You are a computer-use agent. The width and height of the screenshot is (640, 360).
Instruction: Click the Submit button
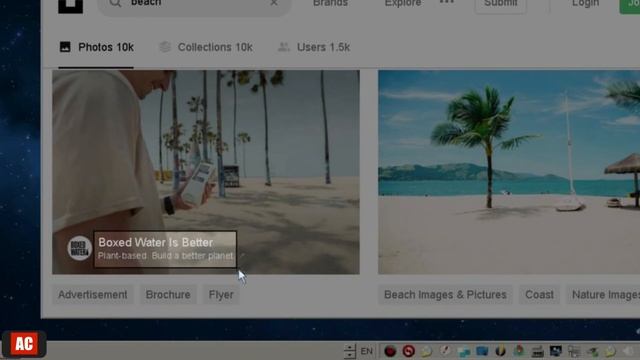click(500, 5)
